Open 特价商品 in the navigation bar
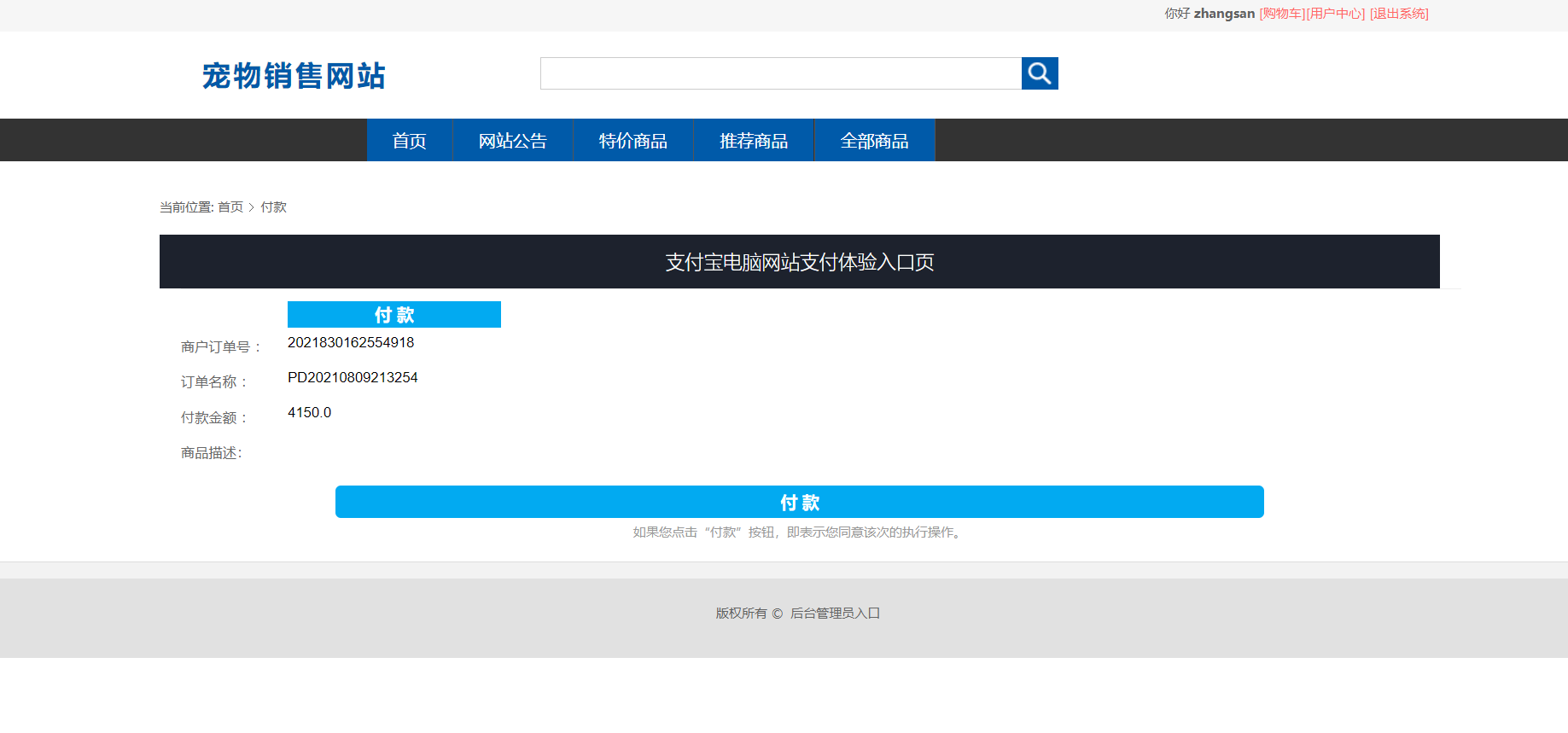The image size is (1568, 733). pos(632,141)
